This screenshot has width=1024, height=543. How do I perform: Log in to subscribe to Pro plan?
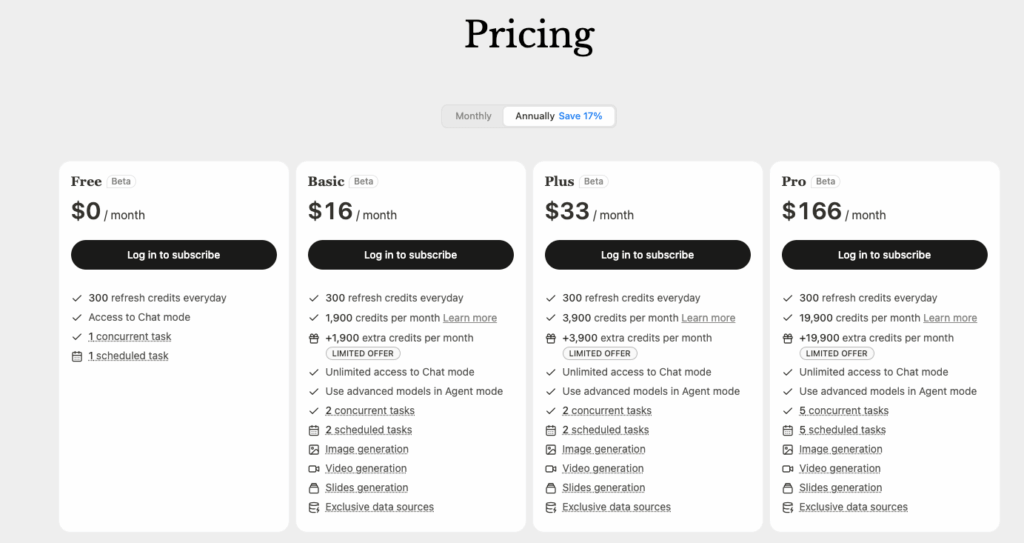[x=884, y=255]
